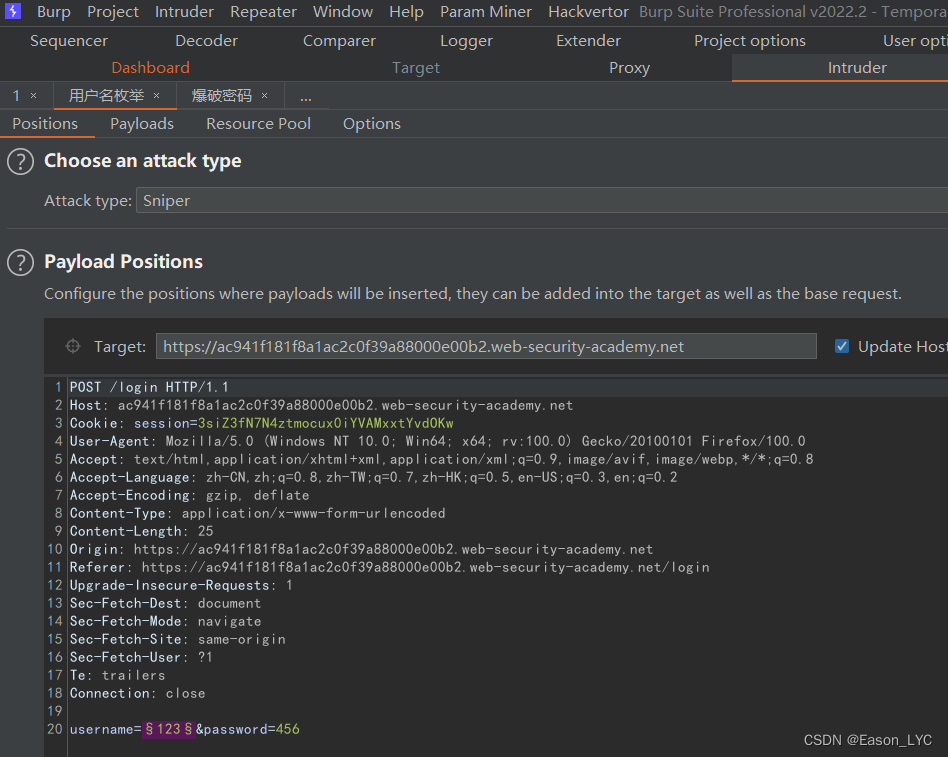Open the Burp menu
This screenshot has height=757, width=948.
pyautogui.click(x=54, y=11)
